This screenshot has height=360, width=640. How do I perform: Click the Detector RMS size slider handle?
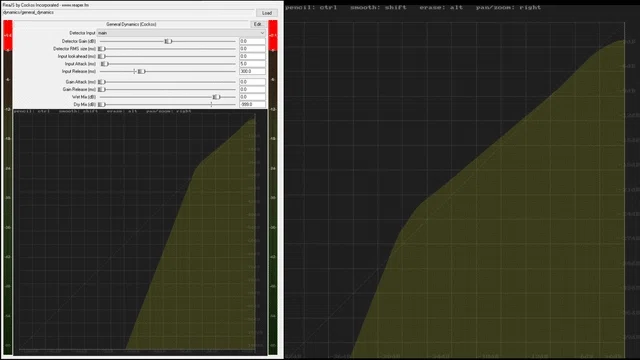(101, 49)
